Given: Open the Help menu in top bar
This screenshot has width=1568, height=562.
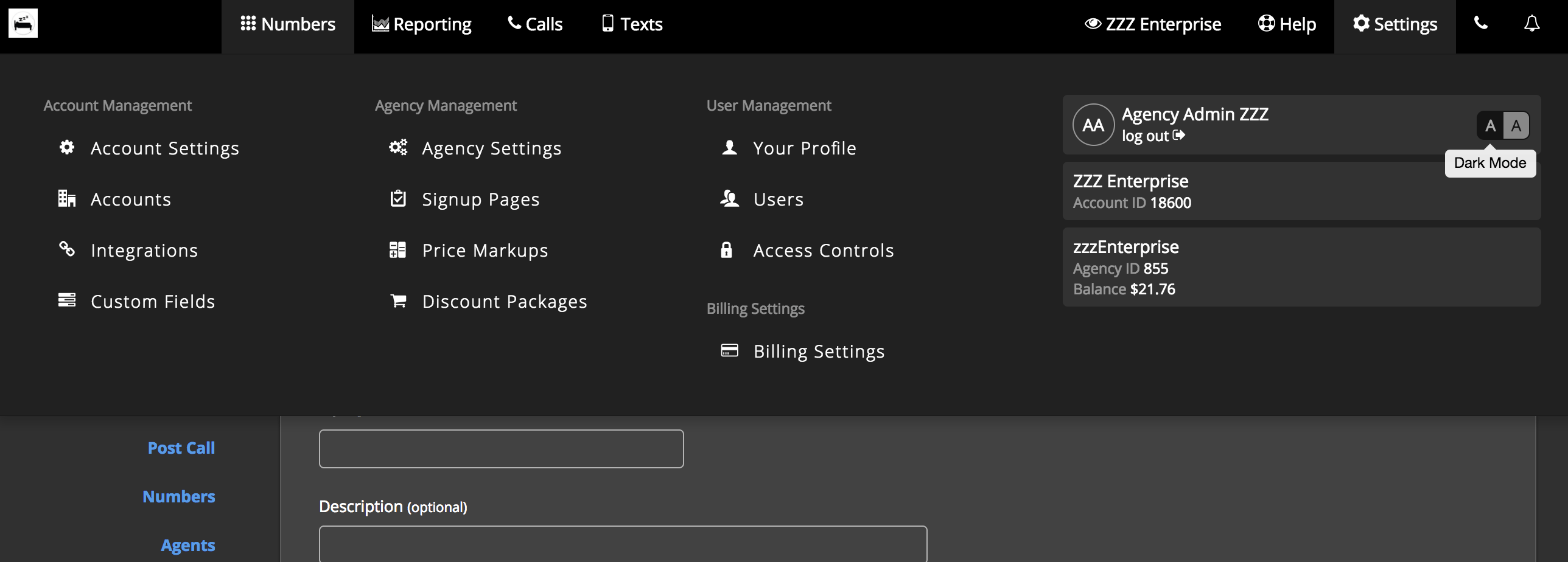Looking at the screenshot, I should pos(1287,24).
